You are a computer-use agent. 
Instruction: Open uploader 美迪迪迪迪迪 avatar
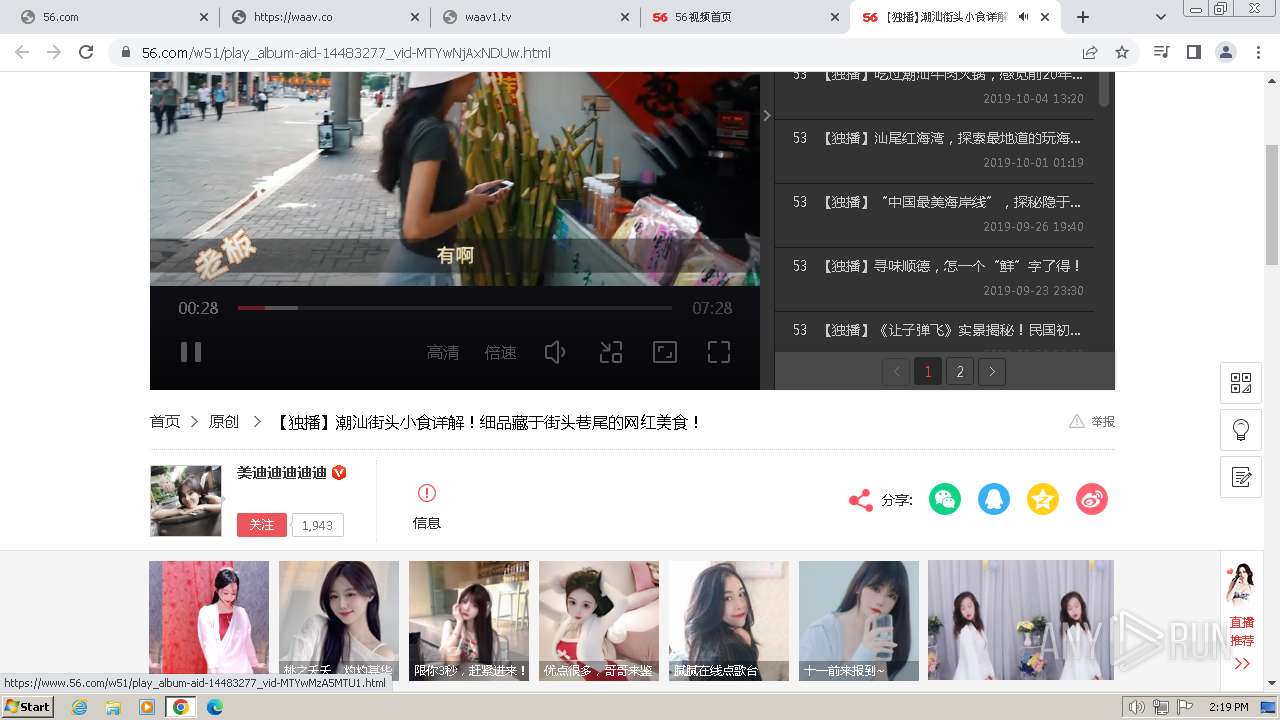point(186,501)
